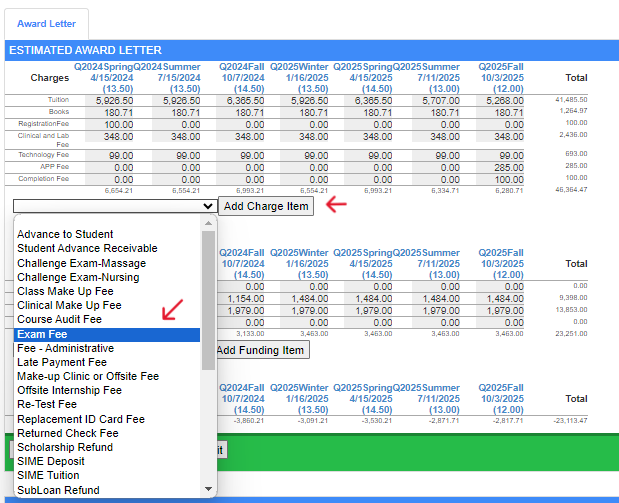Select Exam Fee from the dropdown list
The height and width of the screenshot is (503, 619).
click(x=108, y=335)
